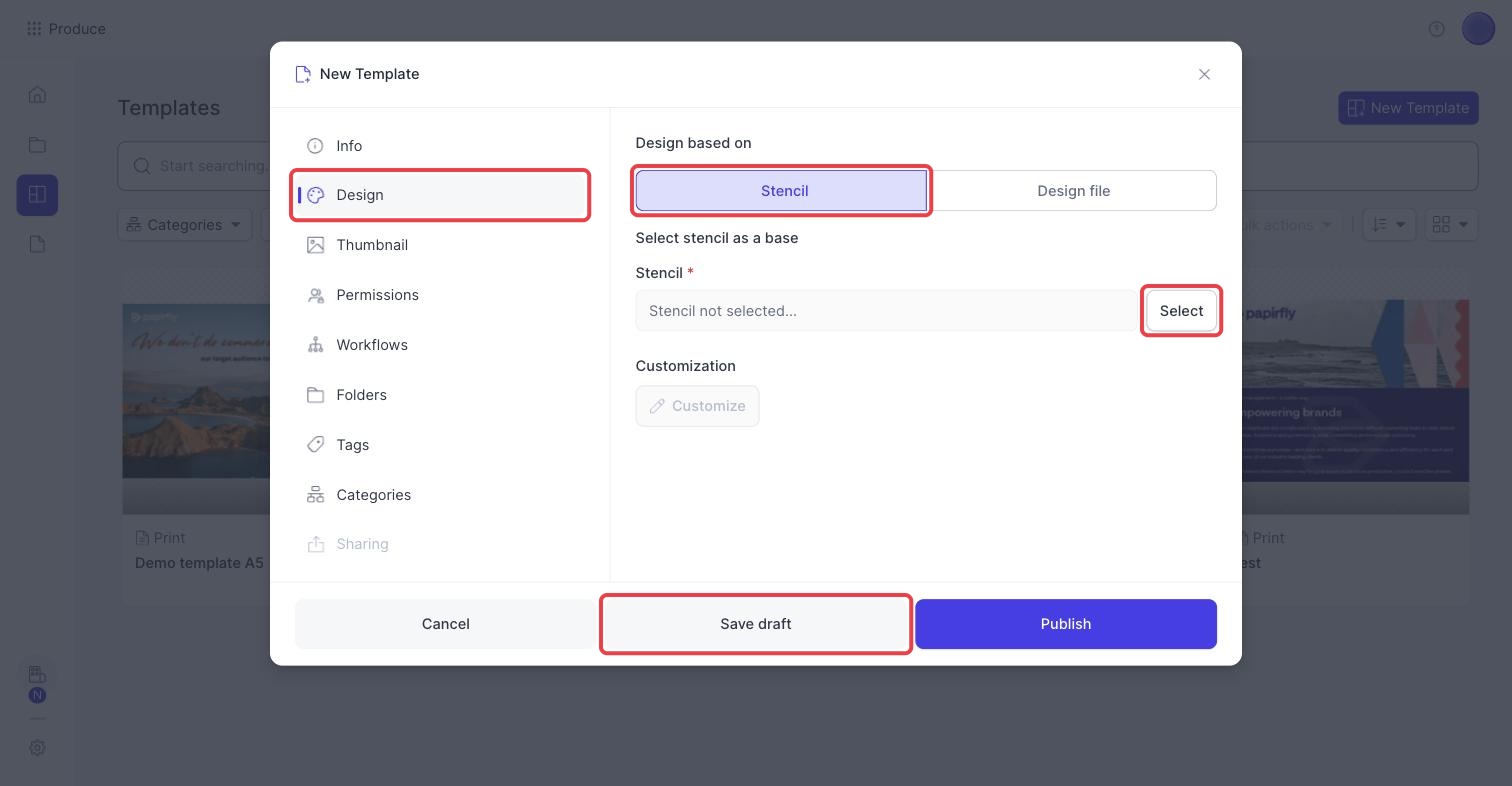1512x786 pixels.
Task: Open the Categories filter dropdown
Action: click(185, 225)
